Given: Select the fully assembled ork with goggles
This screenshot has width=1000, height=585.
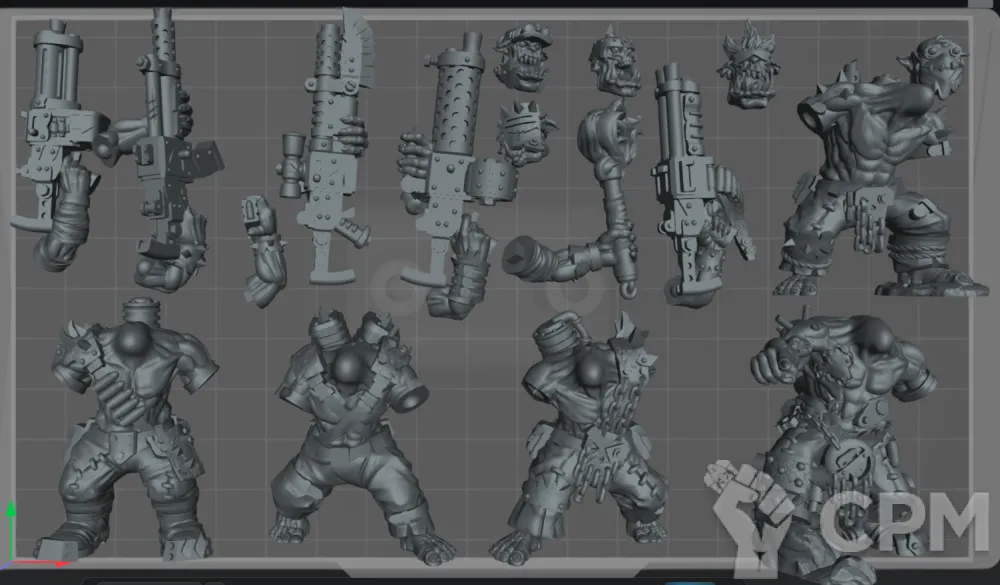Looking at the screenshot, I should (x=880, y=166).
